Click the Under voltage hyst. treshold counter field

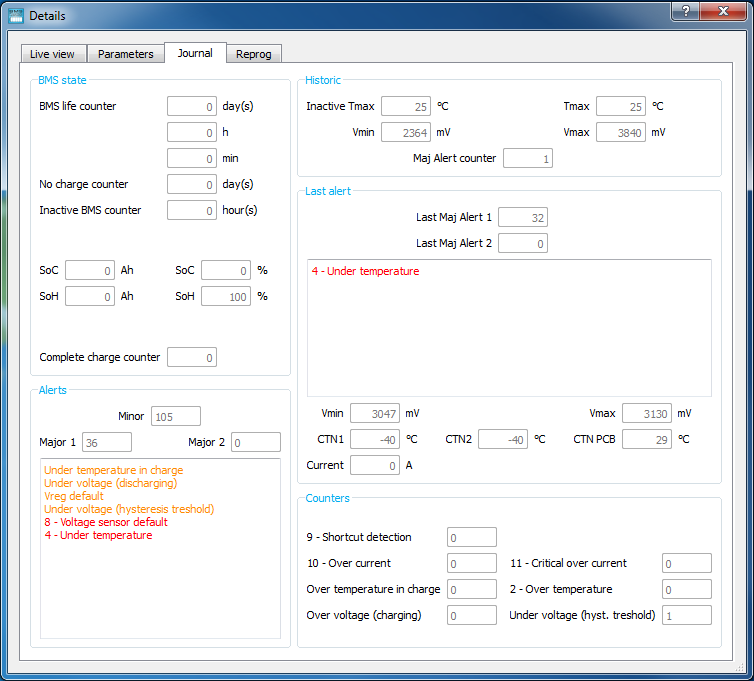[687, 615]
